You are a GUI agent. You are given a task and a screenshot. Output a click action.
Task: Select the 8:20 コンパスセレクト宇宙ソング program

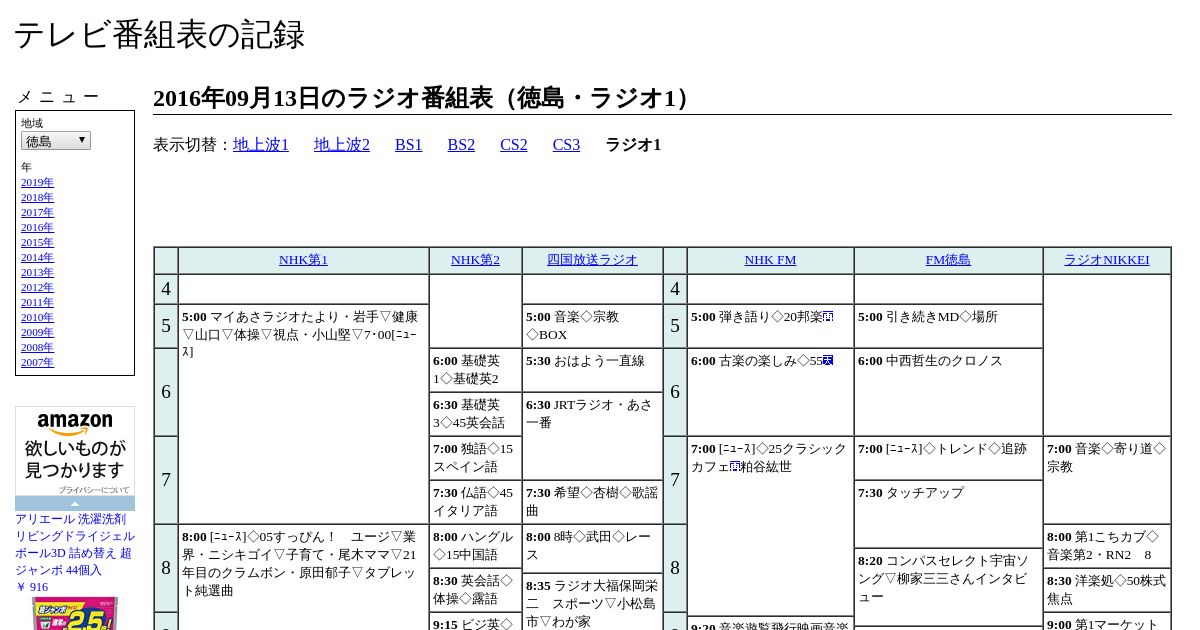click(x=948, y=587)
